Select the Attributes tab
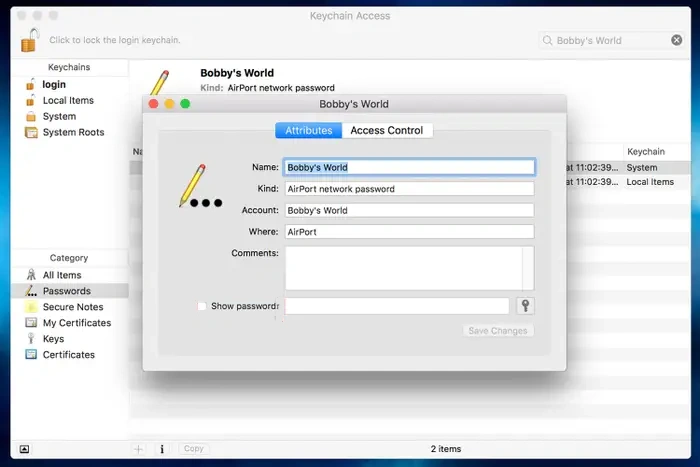The width and height of the screenshot is (700, 467). [308, 130]
